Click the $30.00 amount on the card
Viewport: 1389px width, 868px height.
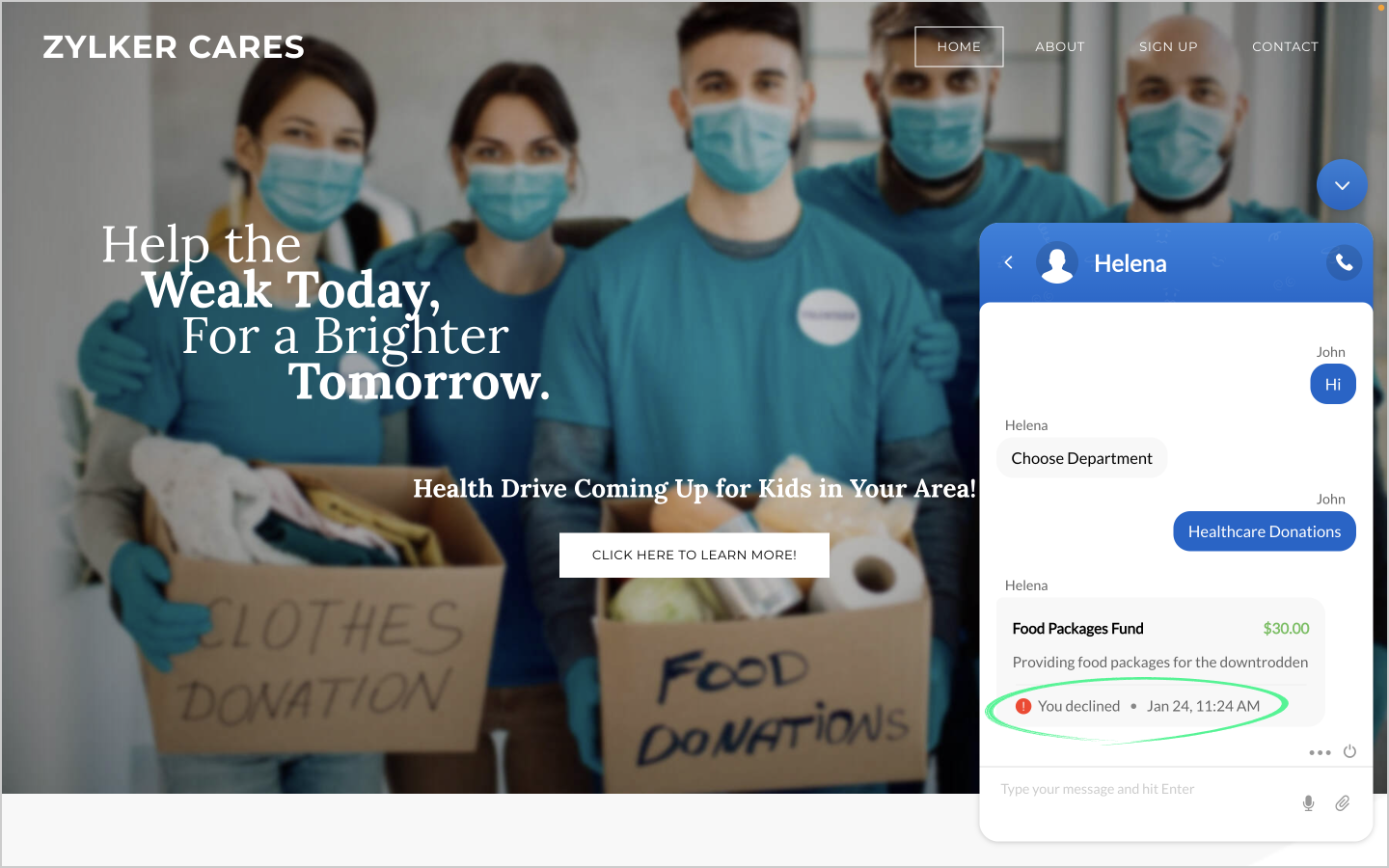(x=1286, y=629)
